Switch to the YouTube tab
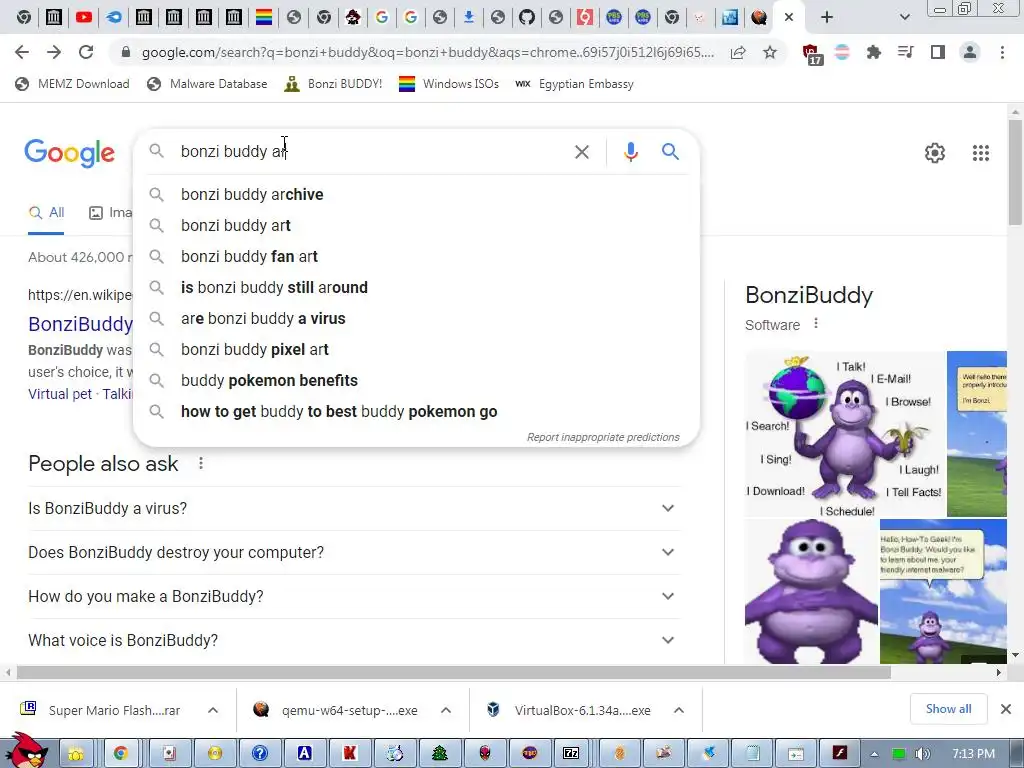Image resolution: width=1024 pixels, height=768 pixels. pos(84,18)
